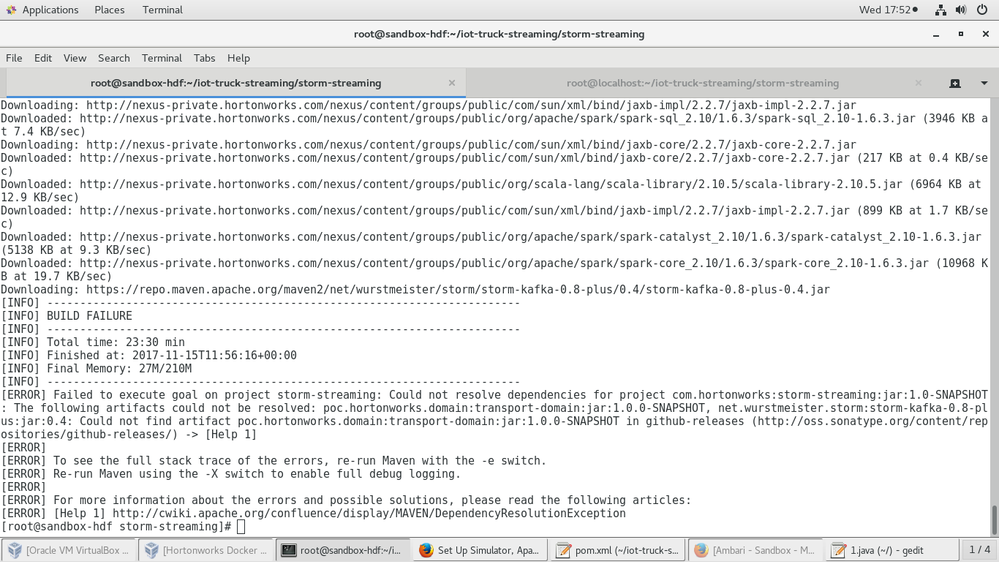Open Ambari - Sandbox Firefox taskbar item
The height and width of the screenshot is (562, 999).
[x=756, y=550]
